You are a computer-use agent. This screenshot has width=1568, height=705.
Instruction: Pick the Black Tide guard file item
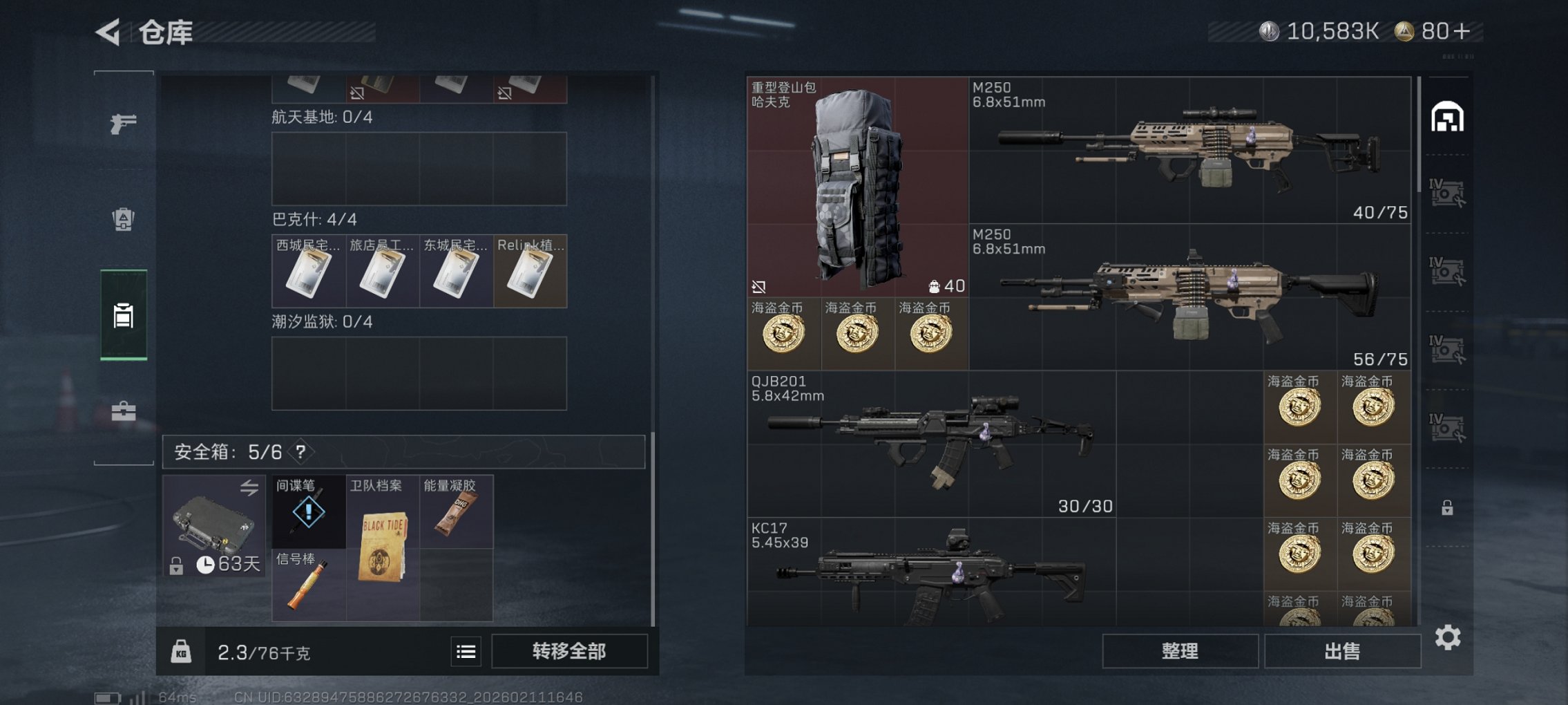click(x=383, y=547)
